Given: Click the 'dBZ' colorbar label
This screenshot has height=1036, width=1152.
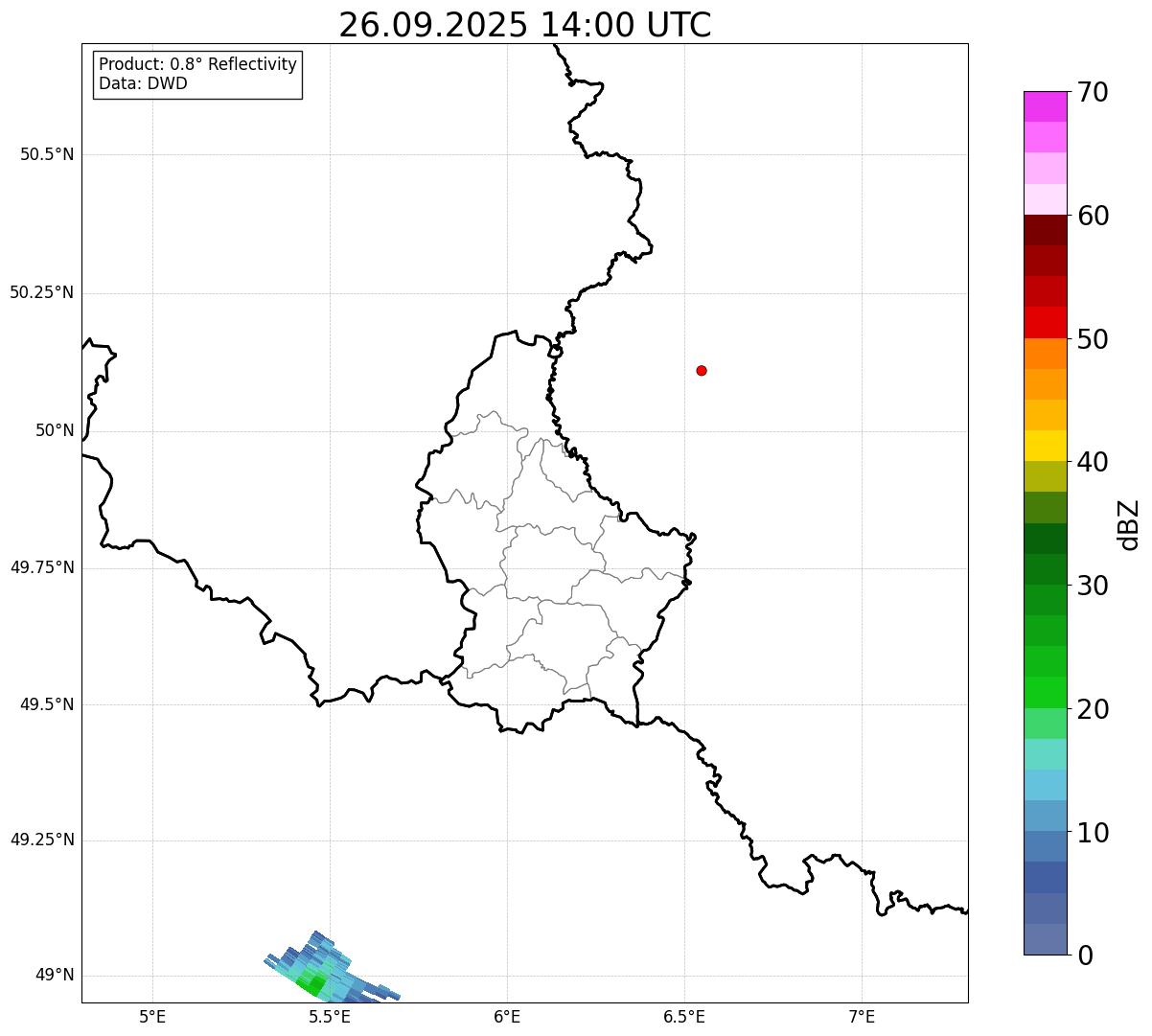Looking at the screenshot, I should coord(1129,523).
